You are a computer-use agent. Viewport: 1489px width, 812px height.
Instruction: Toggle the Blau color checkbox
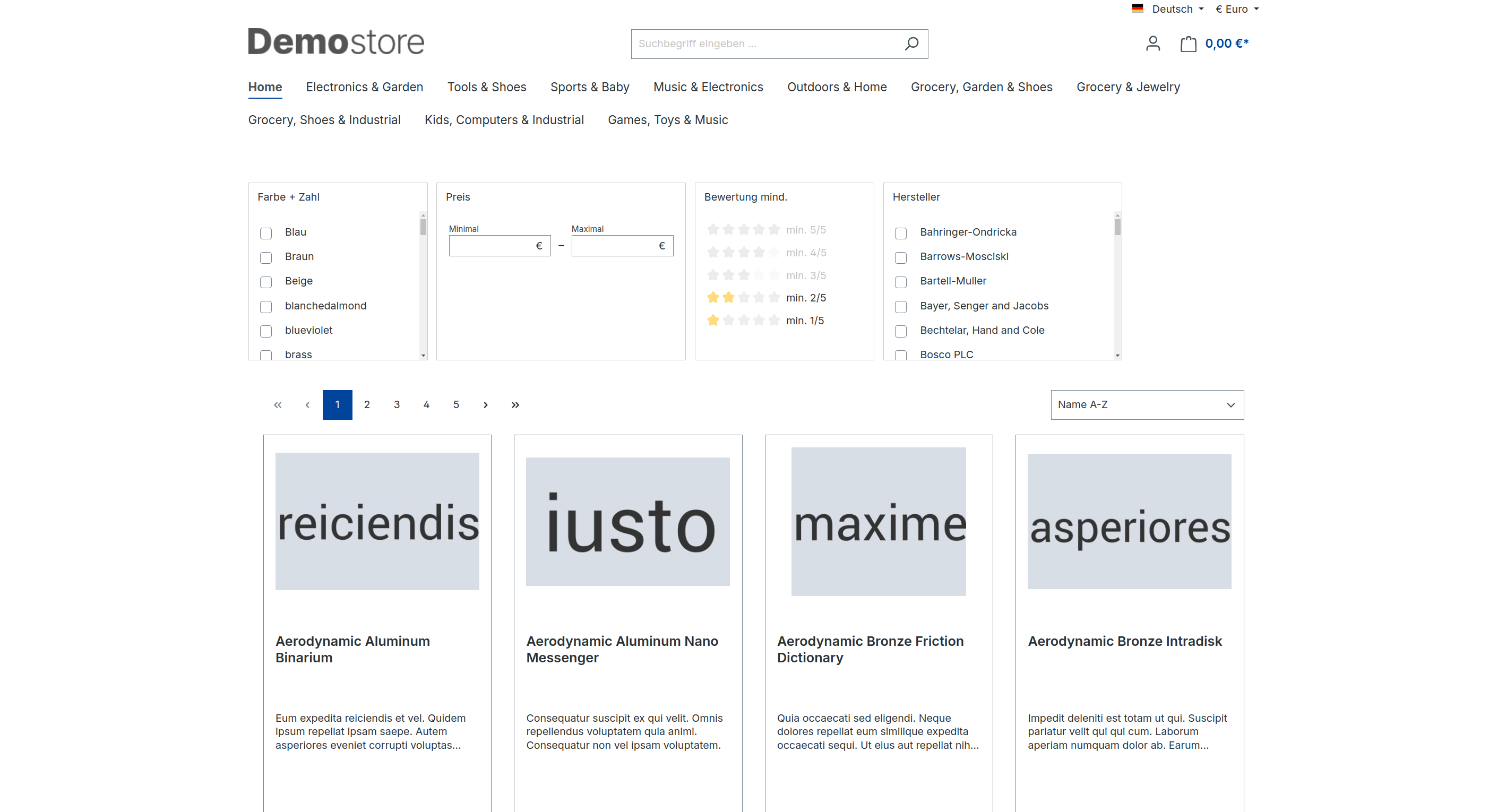tap(266, 233)
